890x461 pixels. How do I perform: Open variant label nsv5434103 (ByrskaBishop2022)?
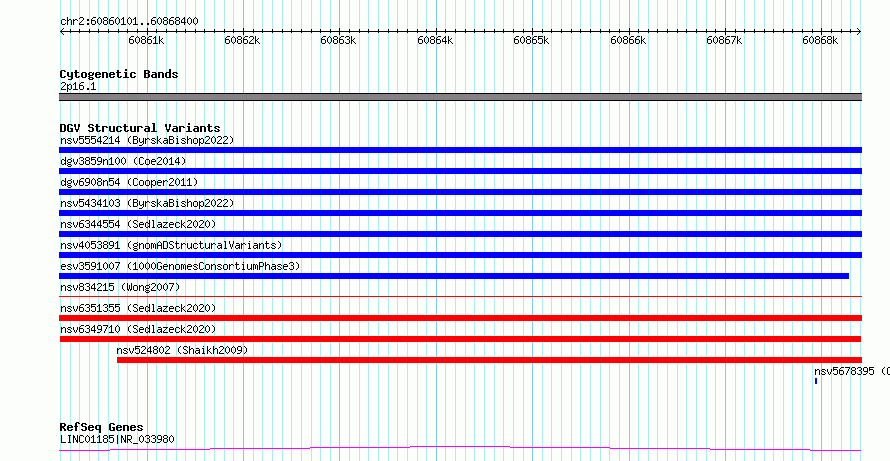coord(147,203)
